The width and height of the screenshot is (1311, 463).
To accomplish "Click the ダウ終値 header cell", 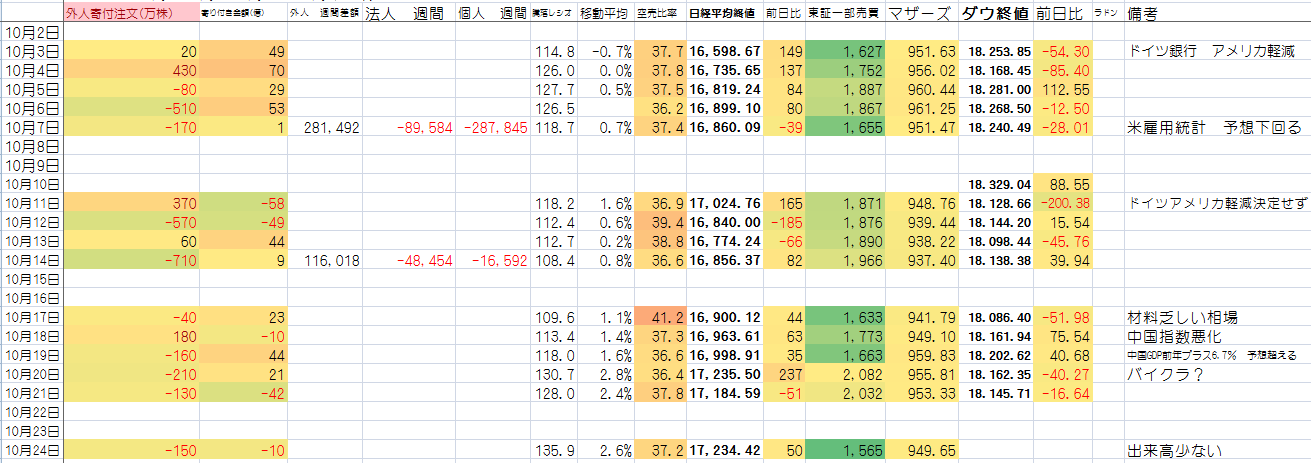I will (995, 14).
